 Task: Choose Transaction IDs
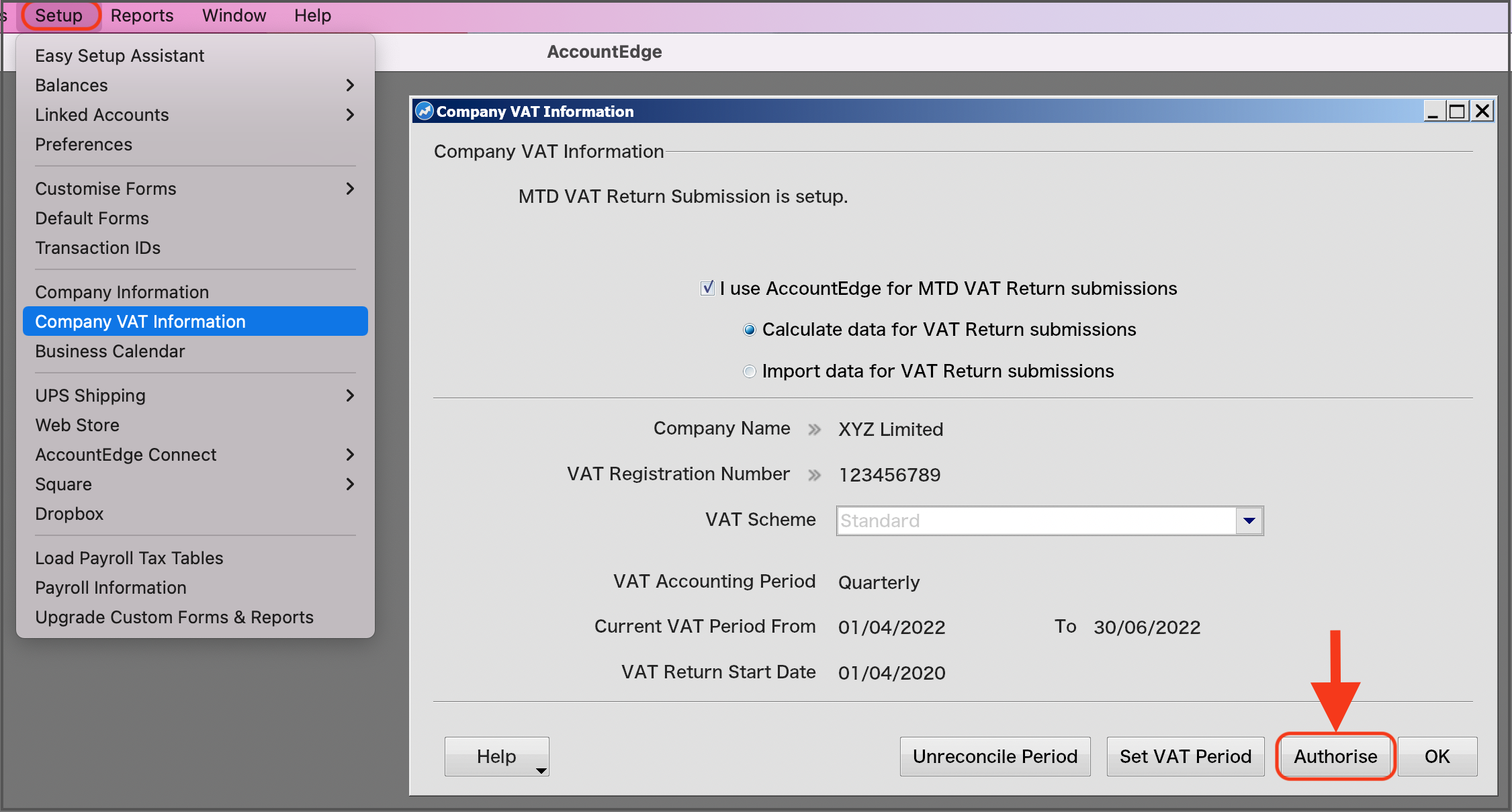tap(195, 248)
